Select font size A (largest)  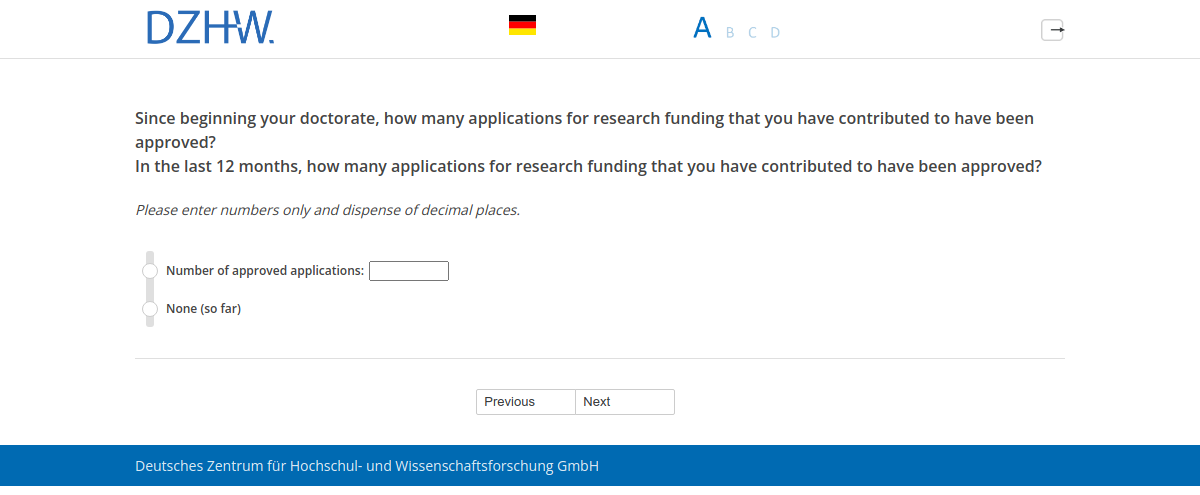[702, 28]
